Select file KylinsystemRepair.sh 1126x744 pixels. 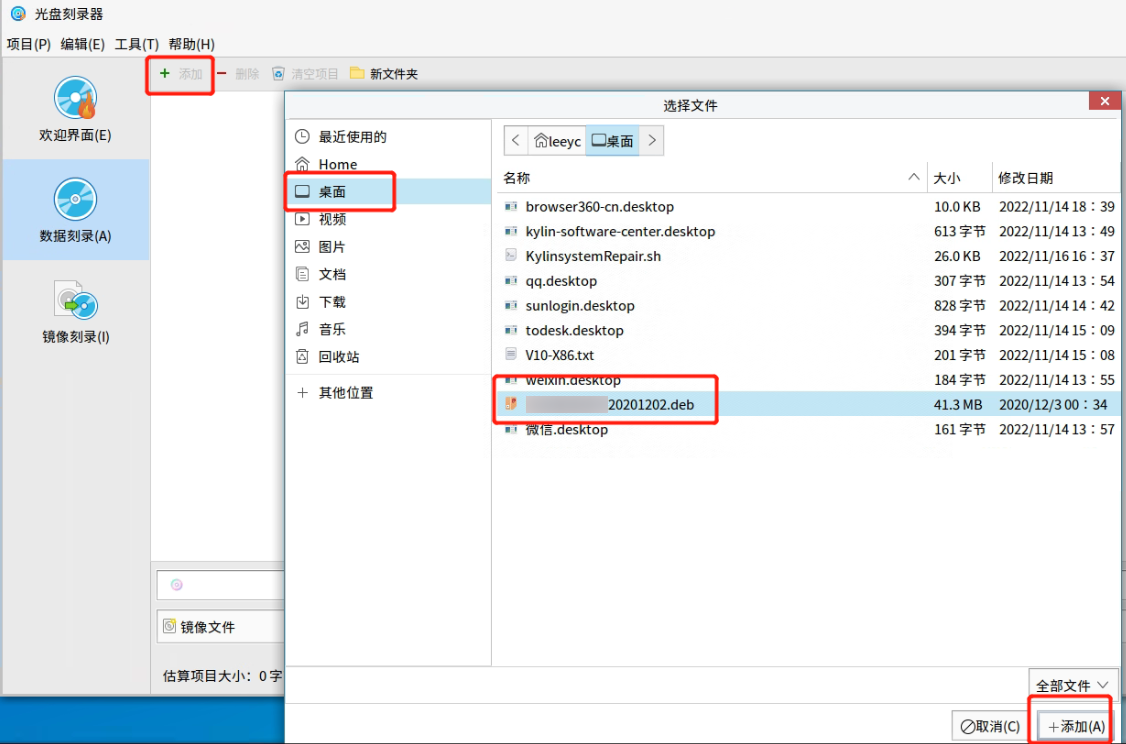point(809,256)
